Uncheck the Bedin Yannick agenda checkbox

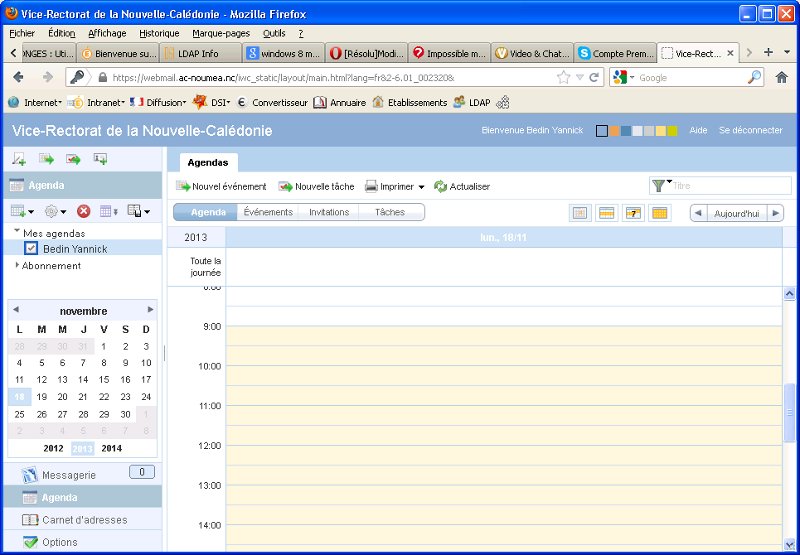tap(31, 248)
